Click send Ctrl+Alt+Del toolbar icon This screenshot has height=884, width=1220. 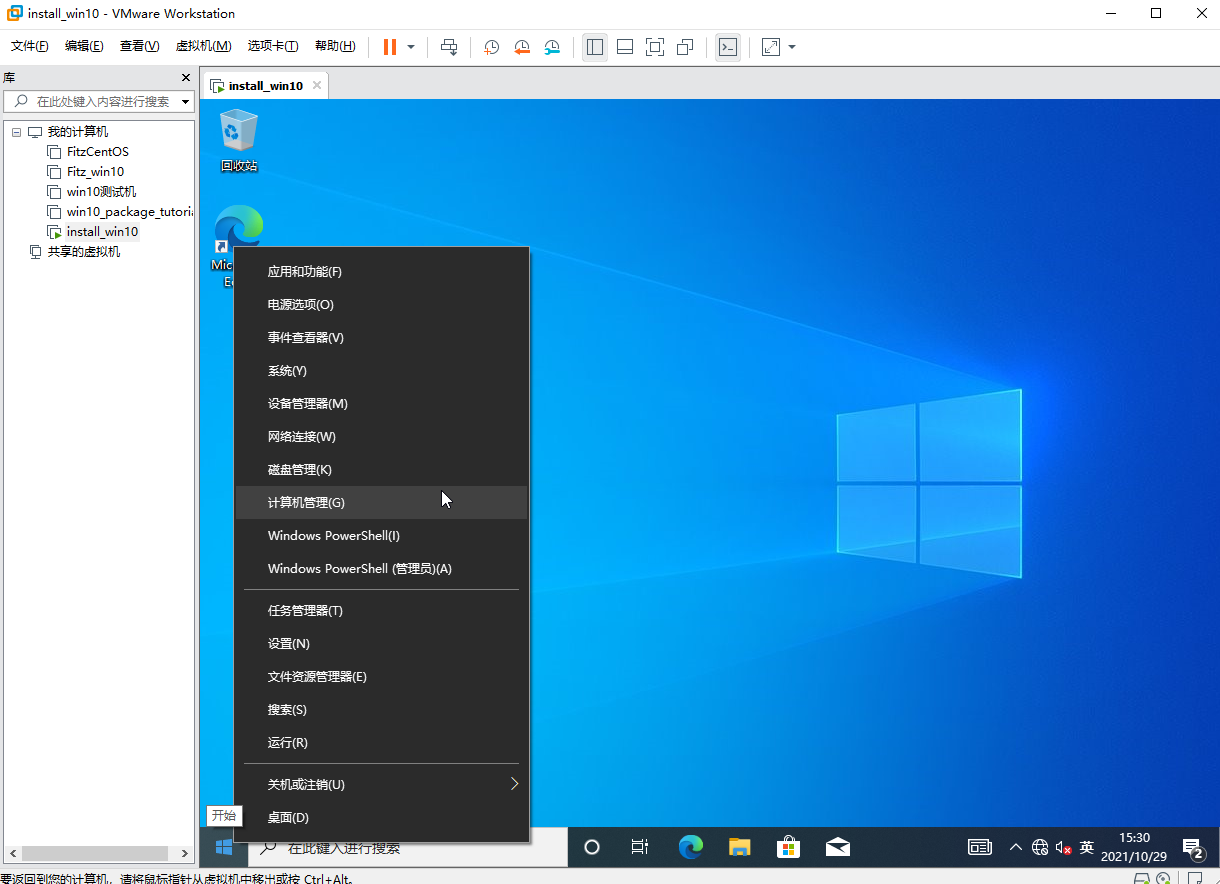point(449,47)
